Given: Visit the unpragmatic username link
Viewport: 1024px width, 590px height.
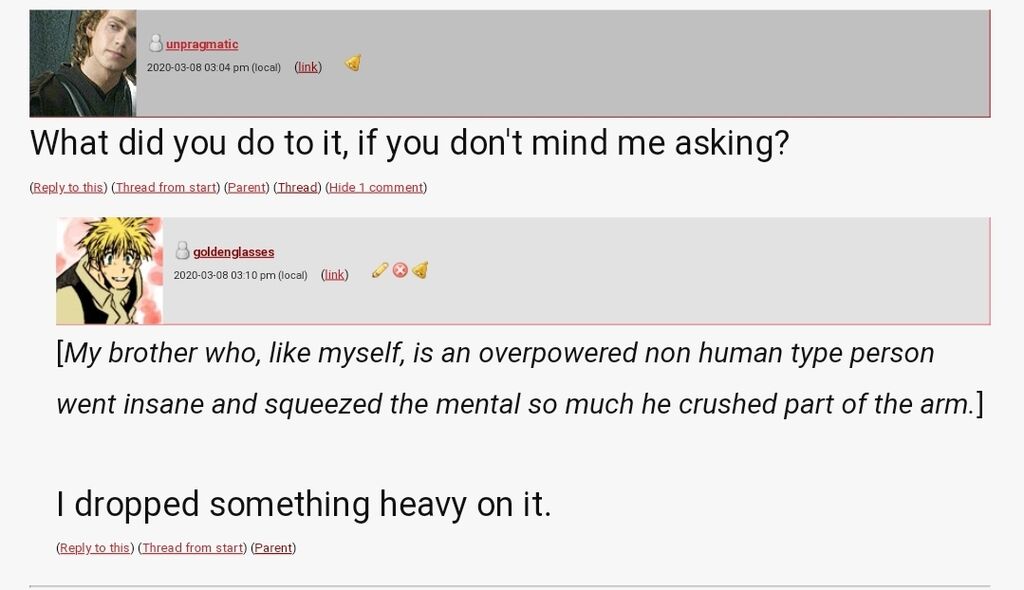Looking at the screenshot, I should pyautogui.click(x=202, y=44).
